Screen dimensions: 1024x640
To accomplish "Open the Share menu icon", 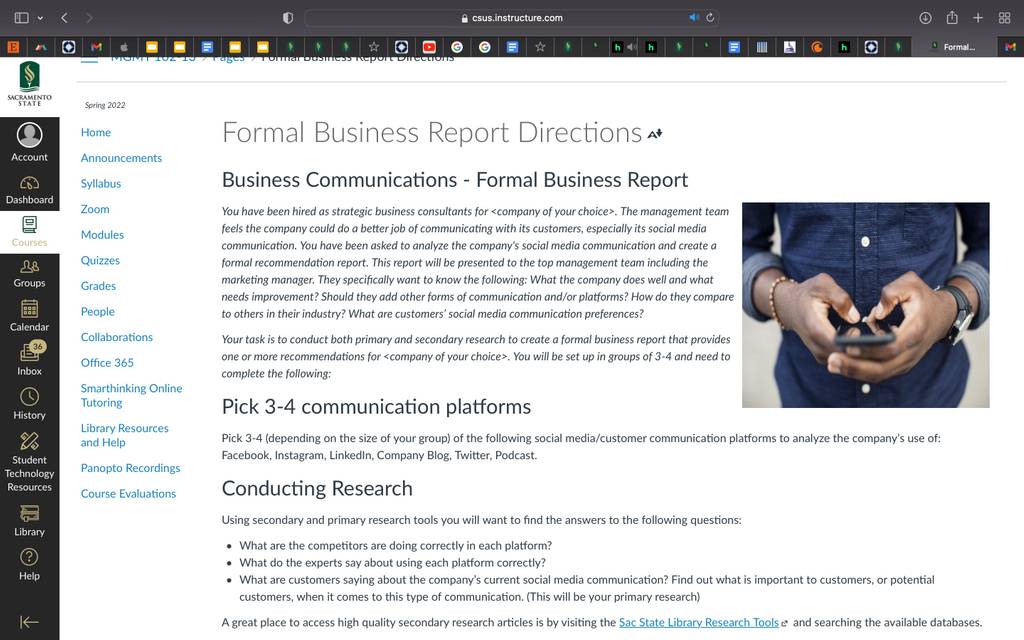I will pos(952,18).
